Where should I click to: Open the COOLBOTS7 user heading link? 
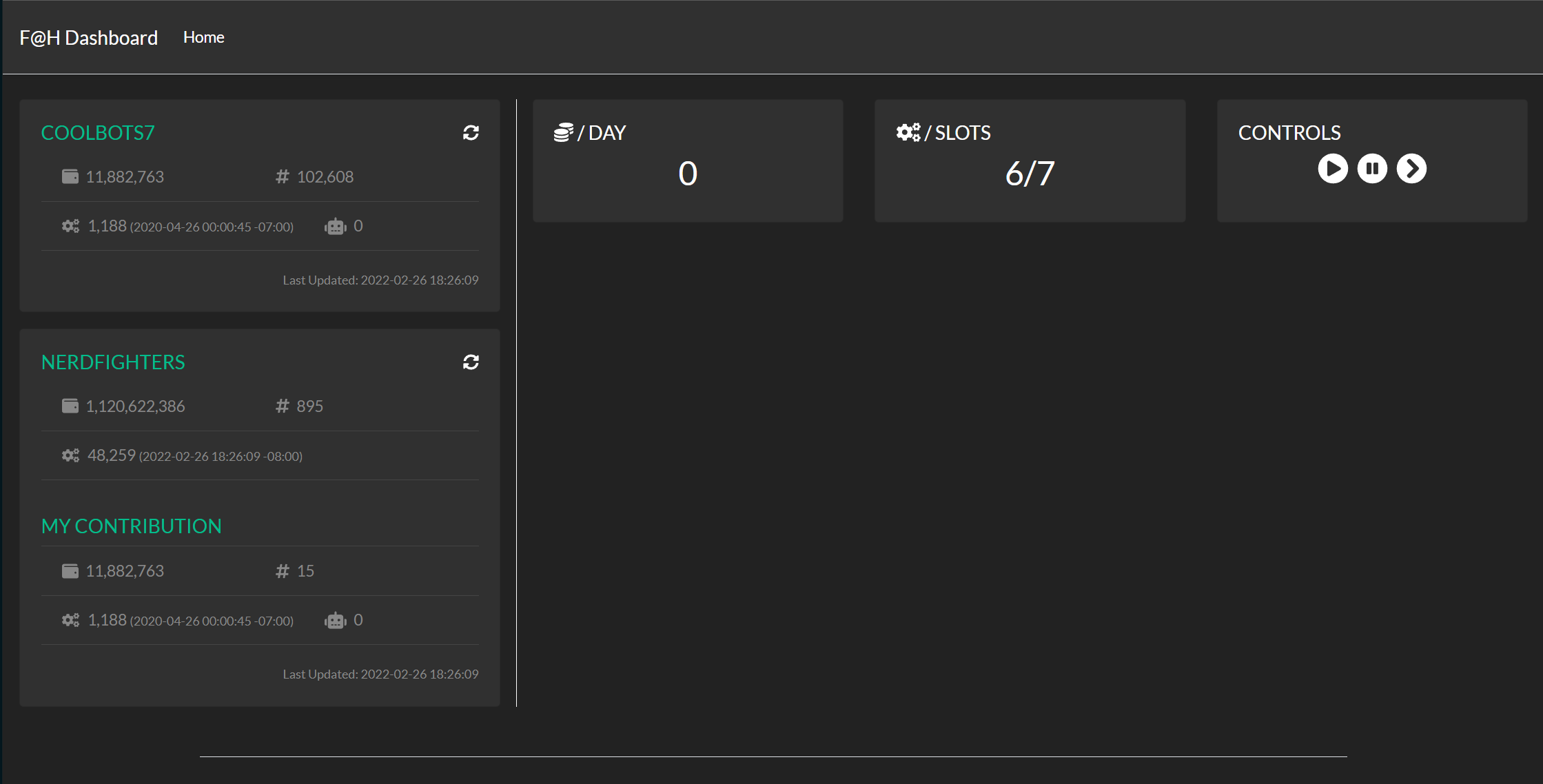coord(98,133)
